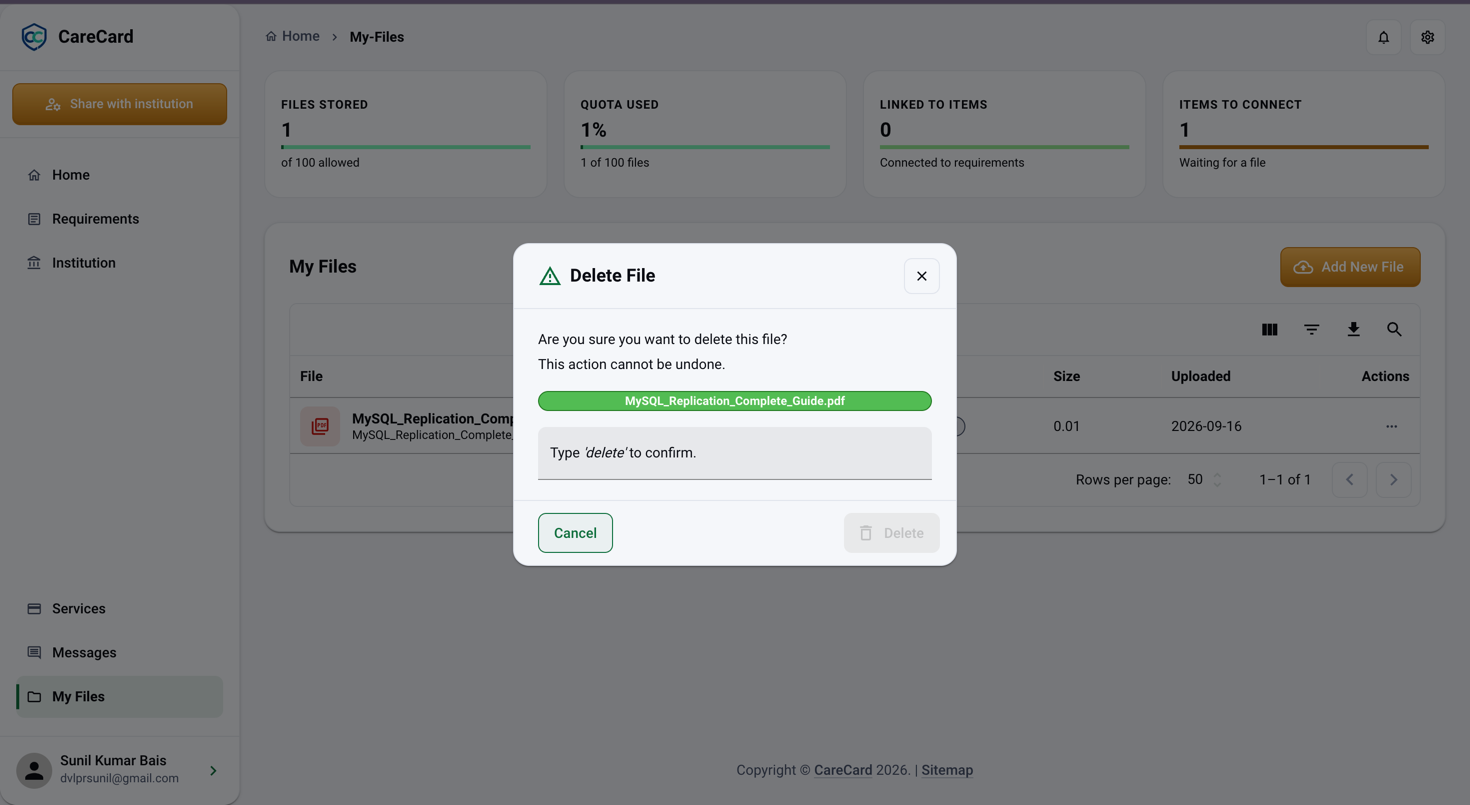Screen dimensions: 1470x805
Task: Click the Items to Connect progress bar
Action: (1304, 147)
